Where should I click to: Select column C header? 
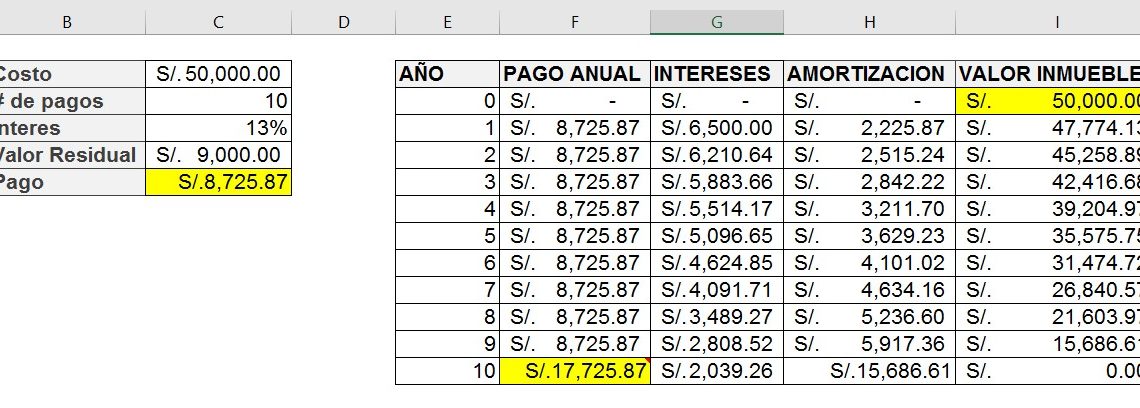(218, 22)
